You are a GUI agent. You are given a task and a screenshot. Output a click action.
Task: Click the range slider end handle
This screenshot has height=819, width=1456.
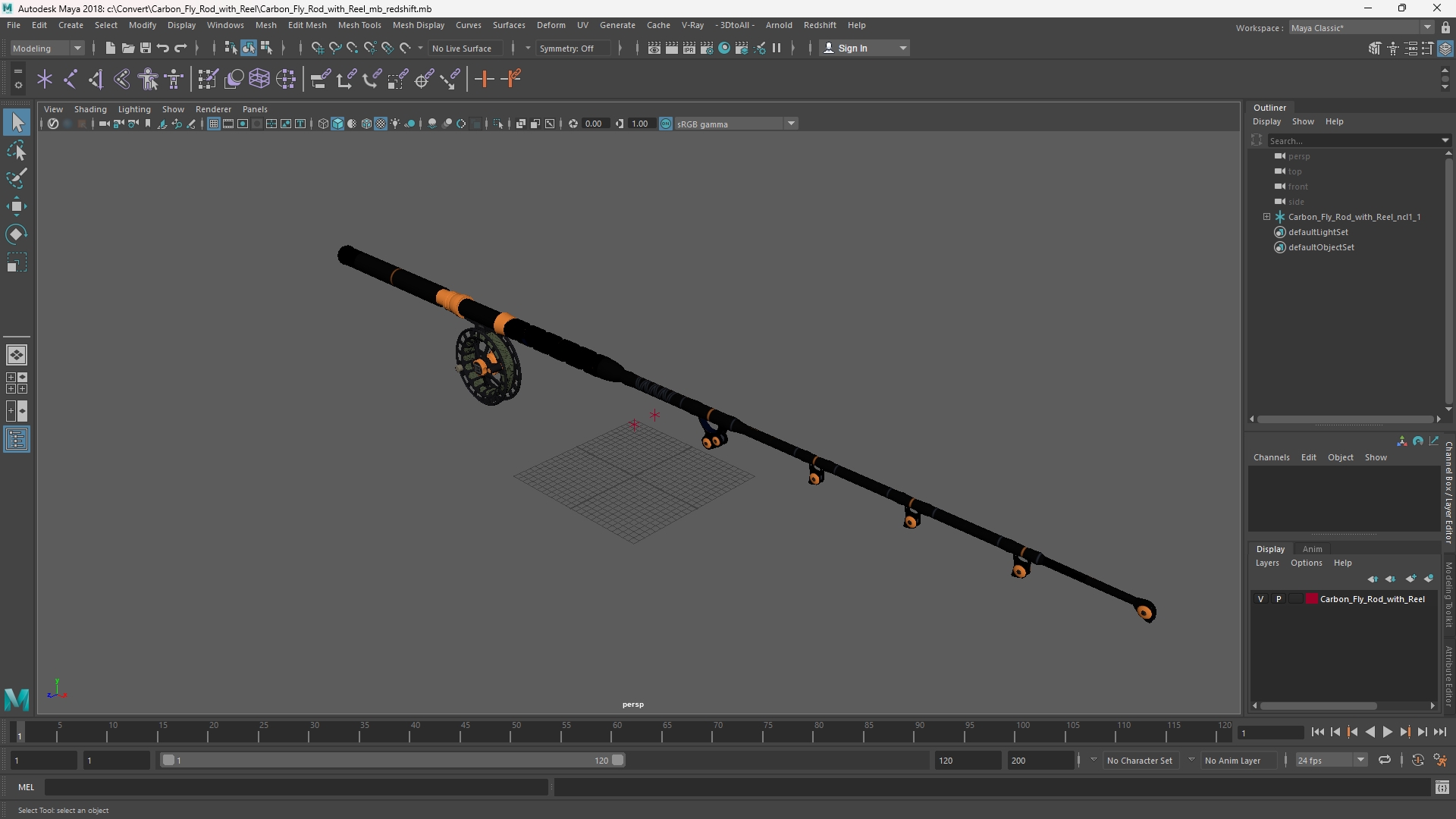[x=617, y=760]
